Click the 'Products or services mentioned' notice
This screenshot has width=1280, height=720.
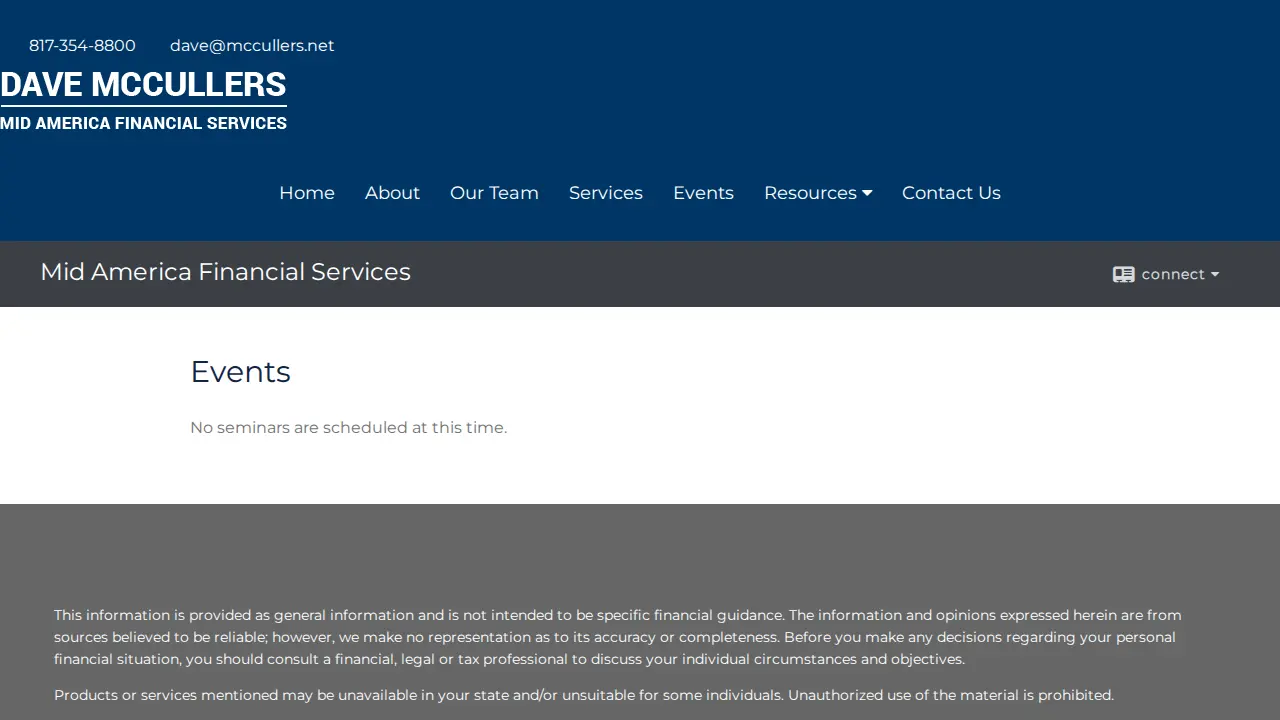(x=584, y=695)
